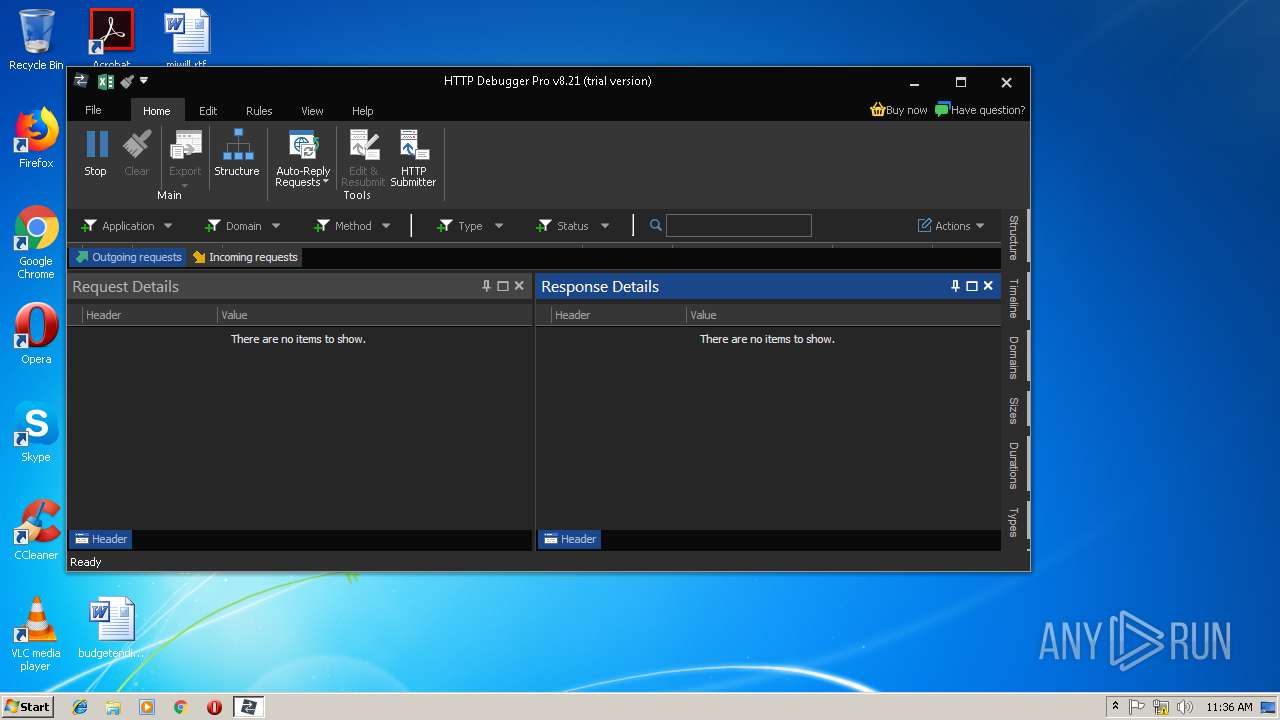Open the Domains side panel tab

click(1014, 357)
